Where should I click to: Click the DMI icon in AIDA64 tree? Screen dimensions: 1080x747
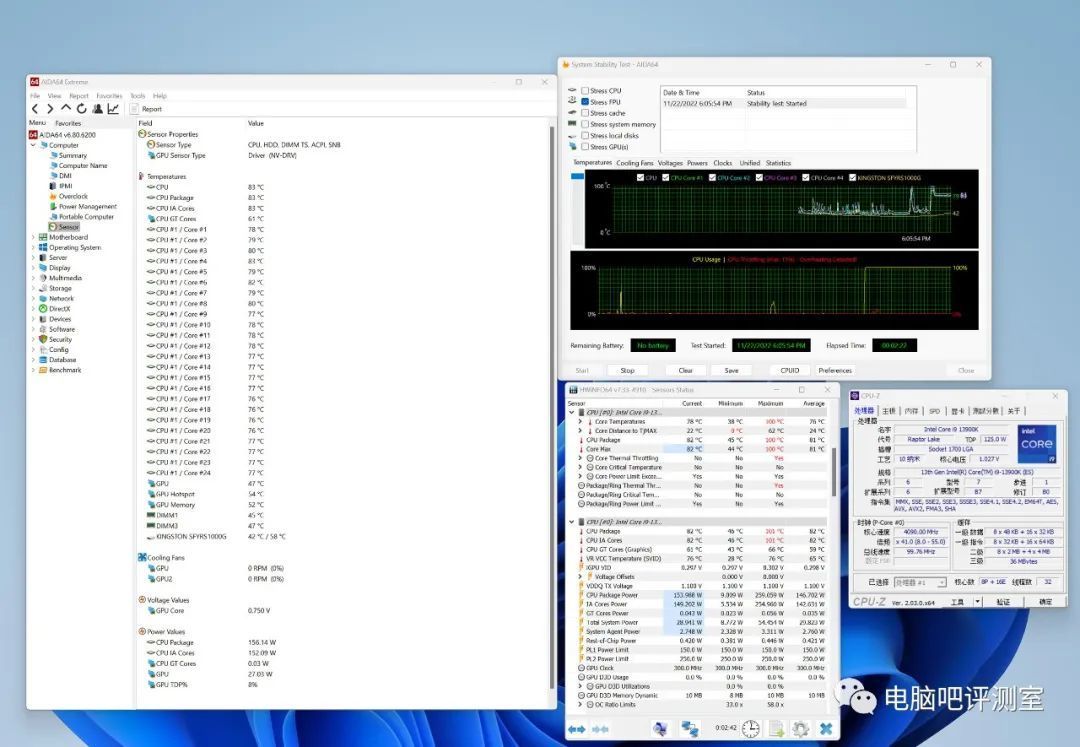[x=53, y=176]
